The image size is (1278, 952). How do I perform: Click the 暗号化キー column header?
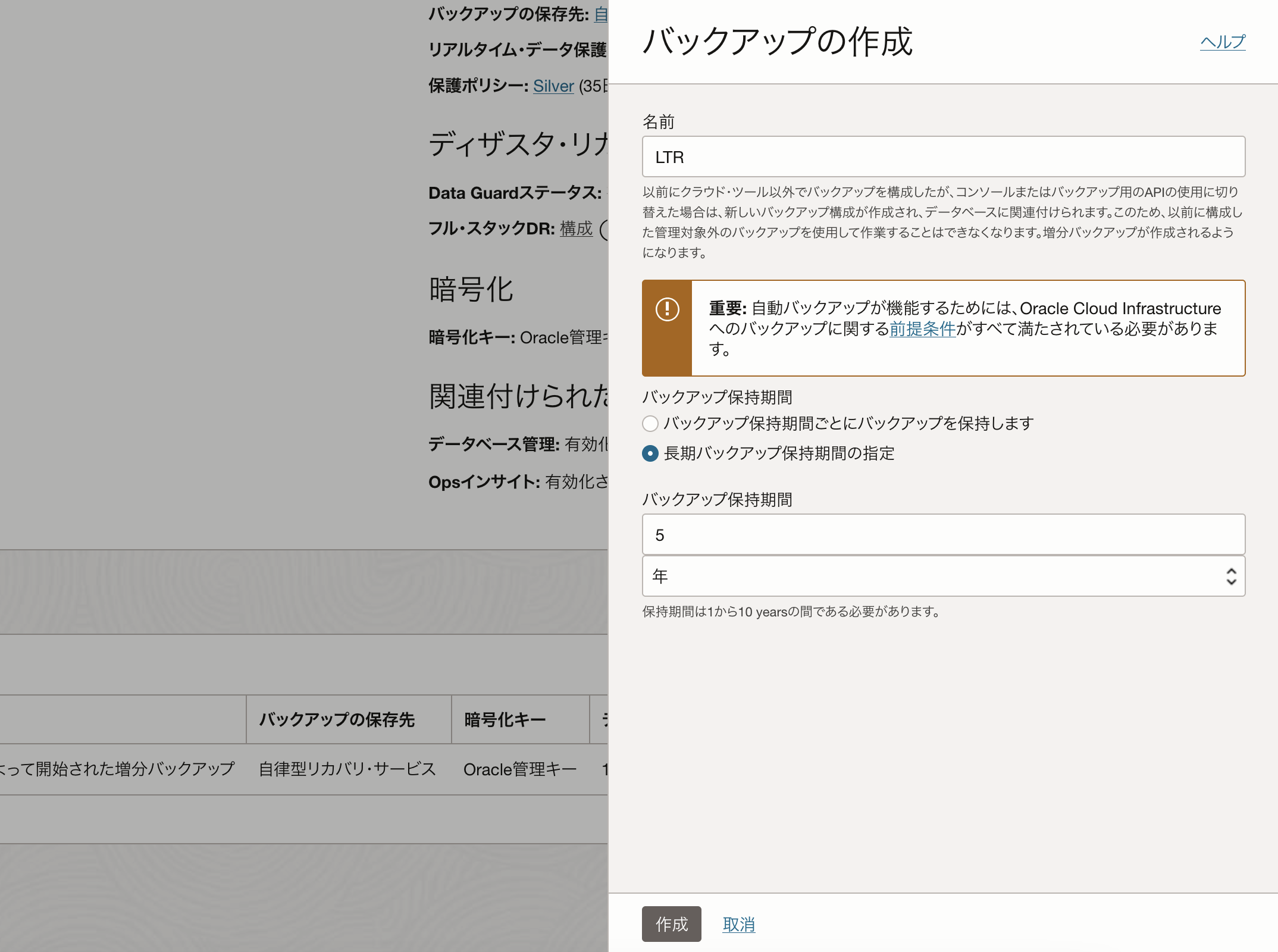[x=505, y=720]
